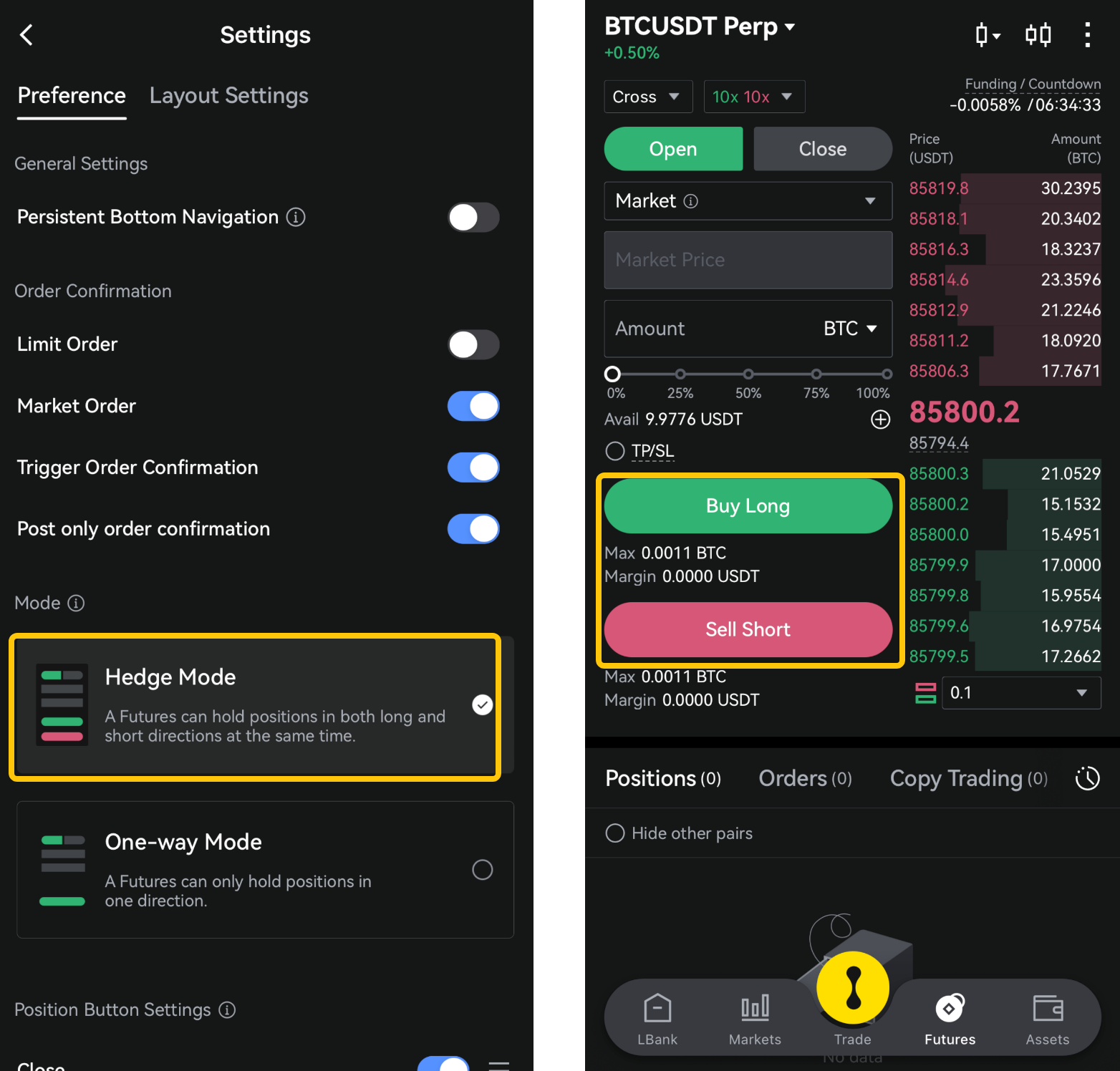Show info for Persistent Bottom Navigation
The height and width of the screenshot is (1071, 1120).
click(x=296, y=217)
